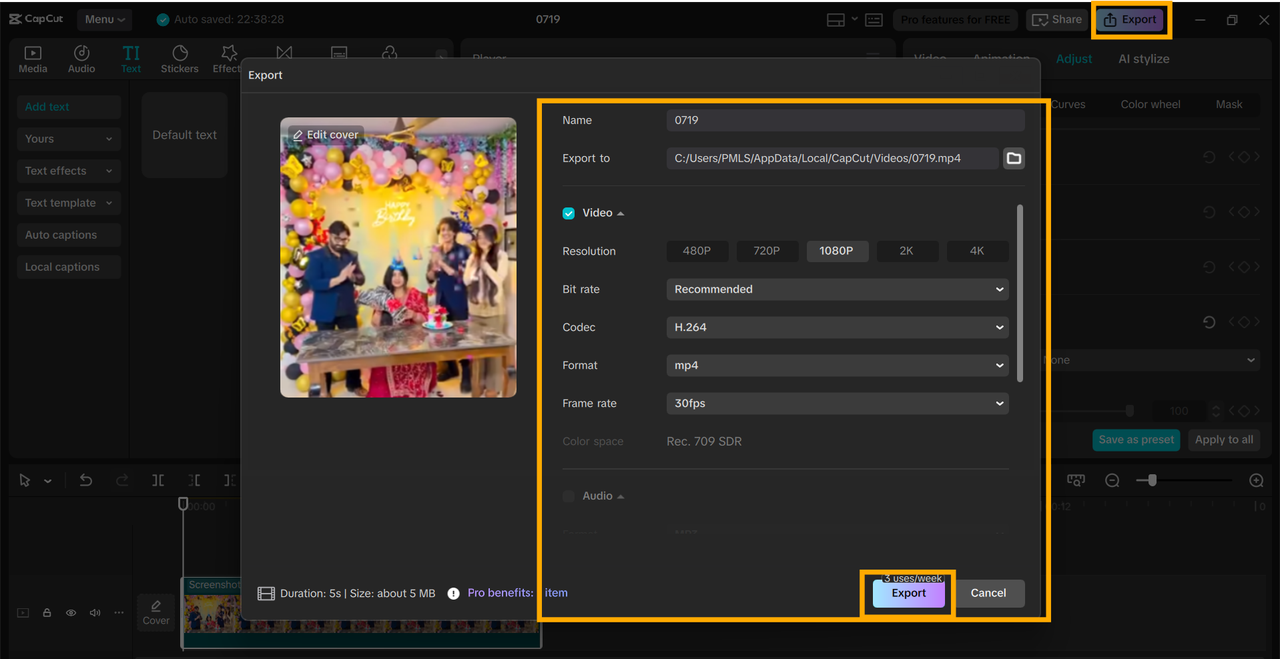This screenshot has width=1280, height=659.
Task: Click the Media icon in top toolbar
Action: coord(33,59)
